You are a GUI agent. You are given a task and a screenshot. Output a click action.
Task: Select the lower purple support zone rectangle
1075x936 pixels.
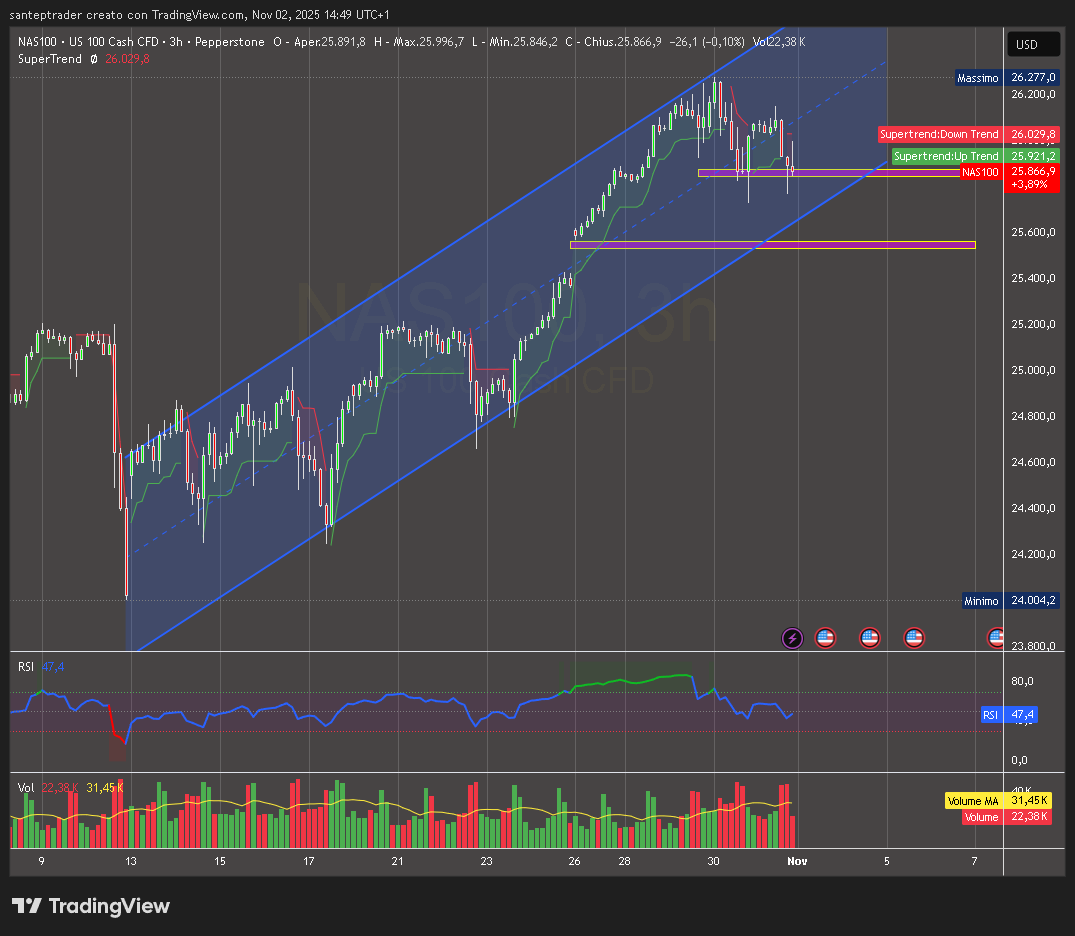[772, 244]
